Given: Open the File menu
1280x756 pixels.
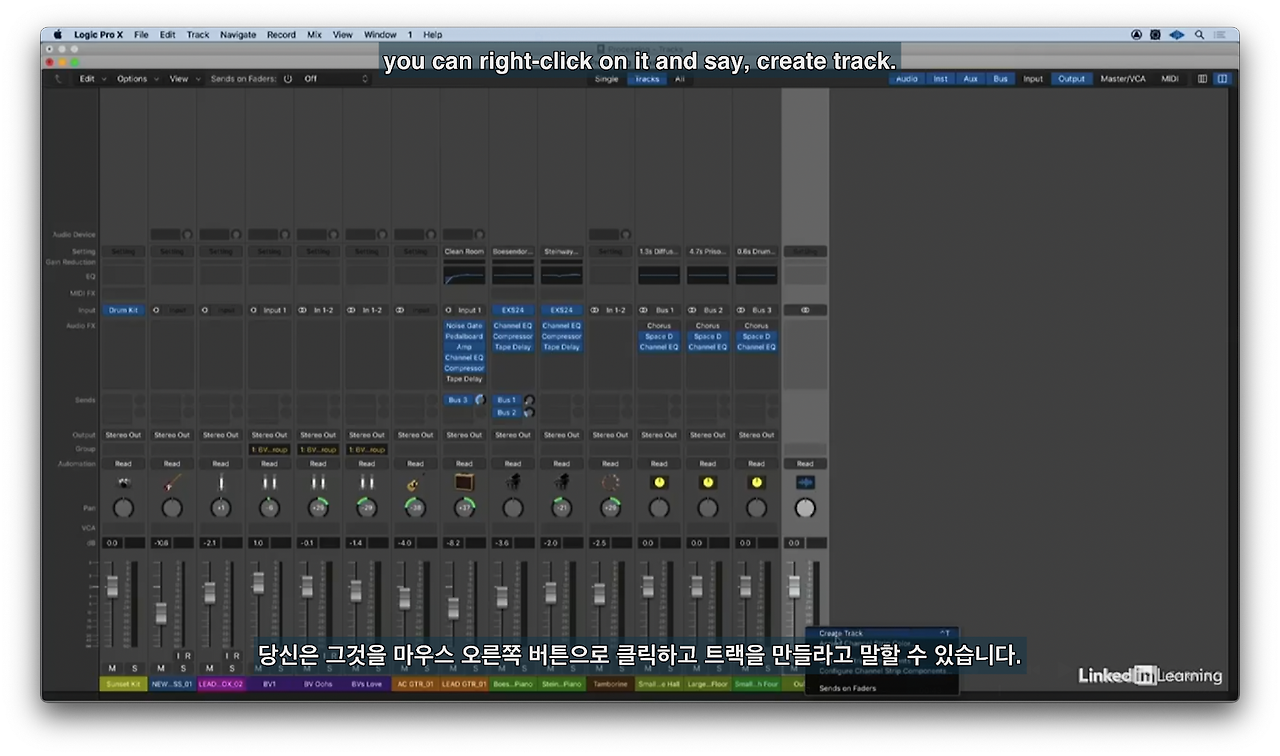Looking at the screenshot, I should pyautogui.click(x=141, y=34).
